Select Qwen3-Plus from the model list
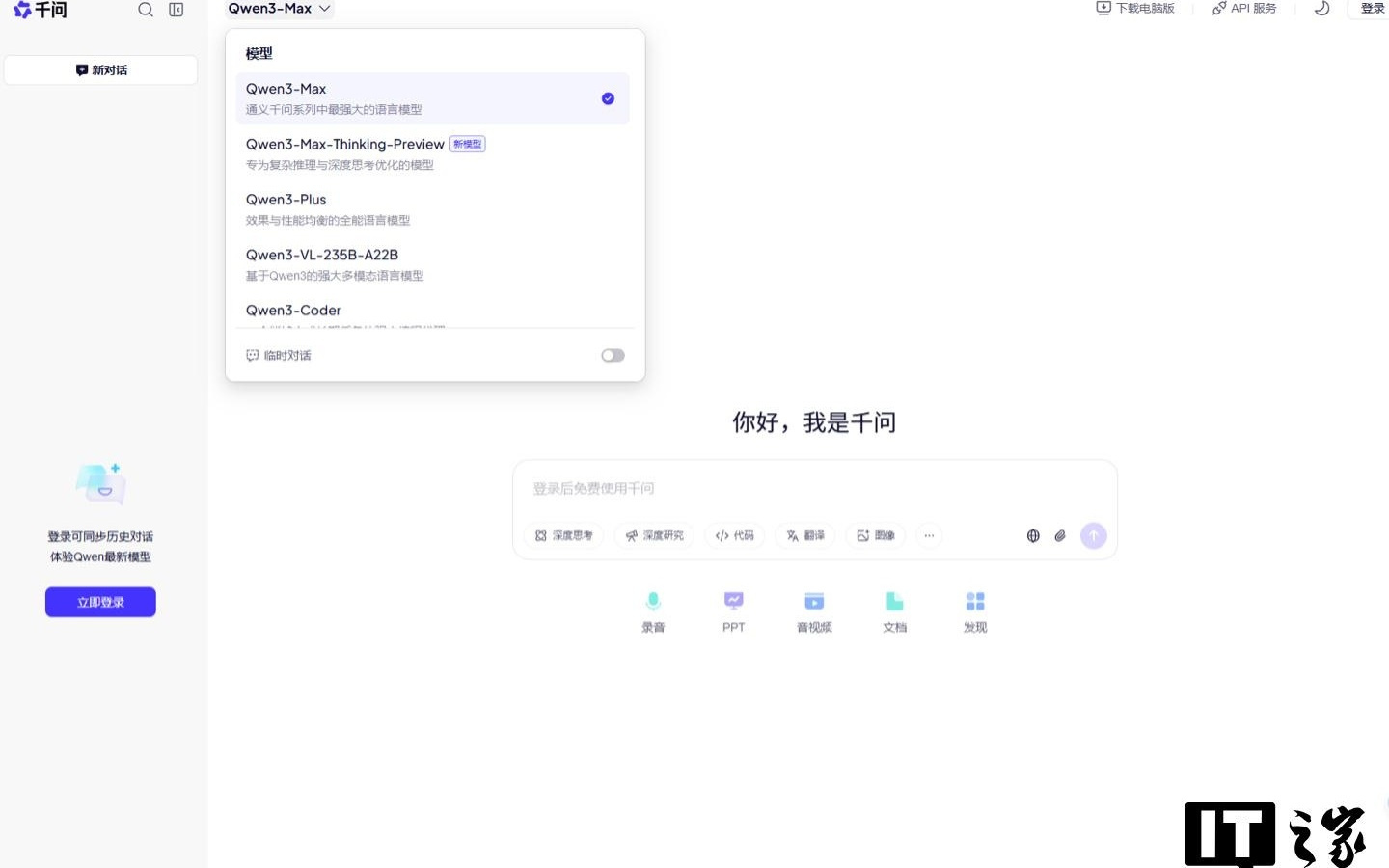Screen dimensions: 1389x868 pyautogui.click(x=286, y=200)
